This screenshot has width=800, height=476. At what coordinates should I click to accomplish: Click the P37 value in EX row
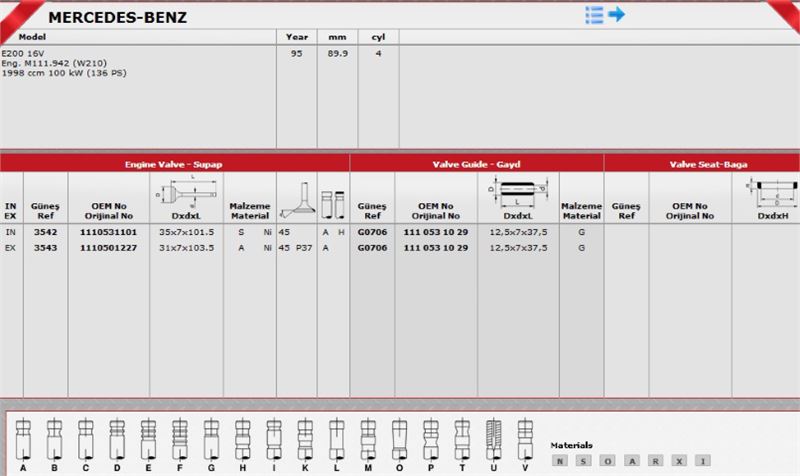pos(304,248)
